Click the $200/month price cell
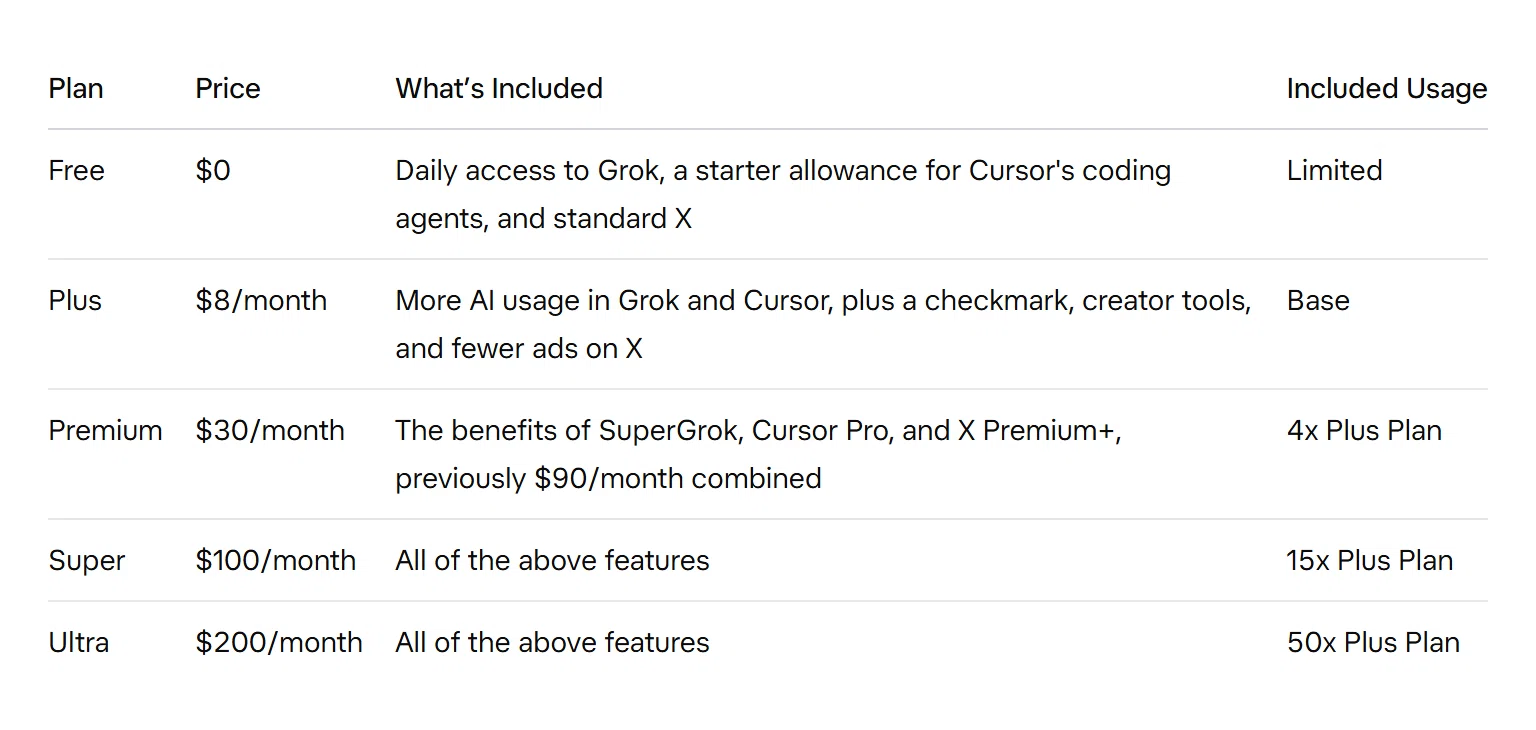The width and height of the screenshot is (1536, 730). pyautogui.click(x=279, y=642)
